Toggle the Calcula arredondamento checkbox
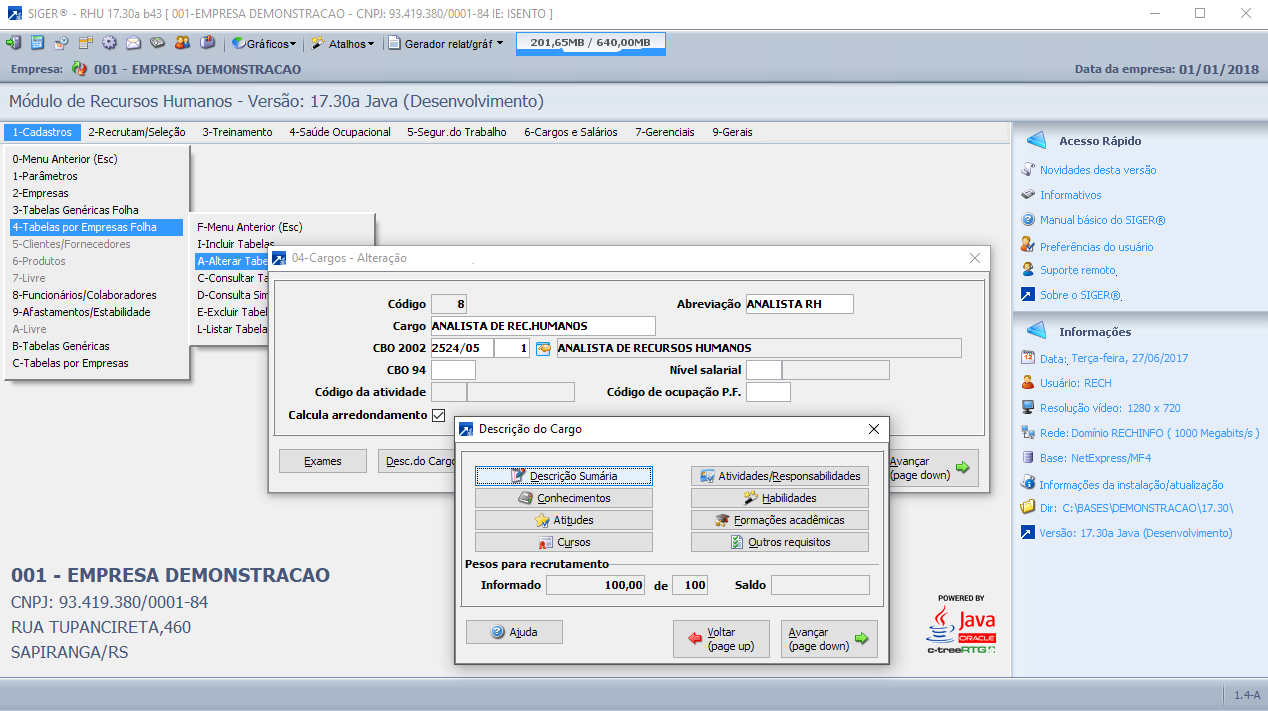The width and height of the screenshot is (1268, 711). click(x=438, y=415)
